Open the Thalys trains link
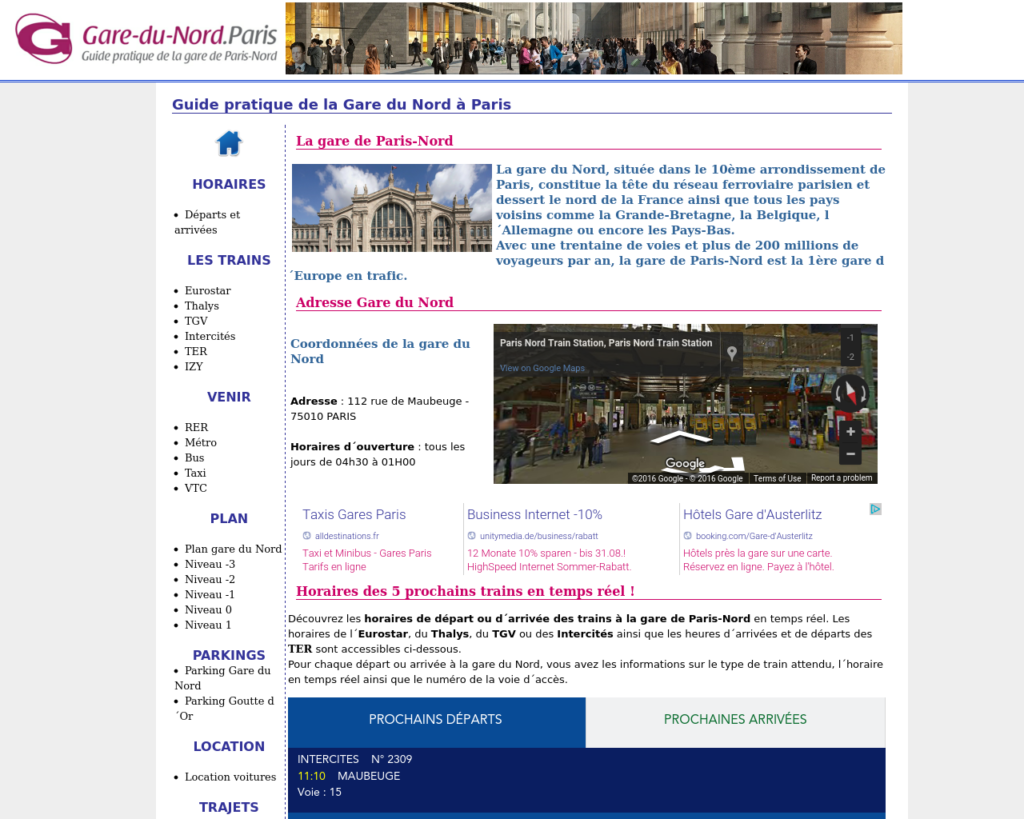1024x819 pixels. pos(202,306)
